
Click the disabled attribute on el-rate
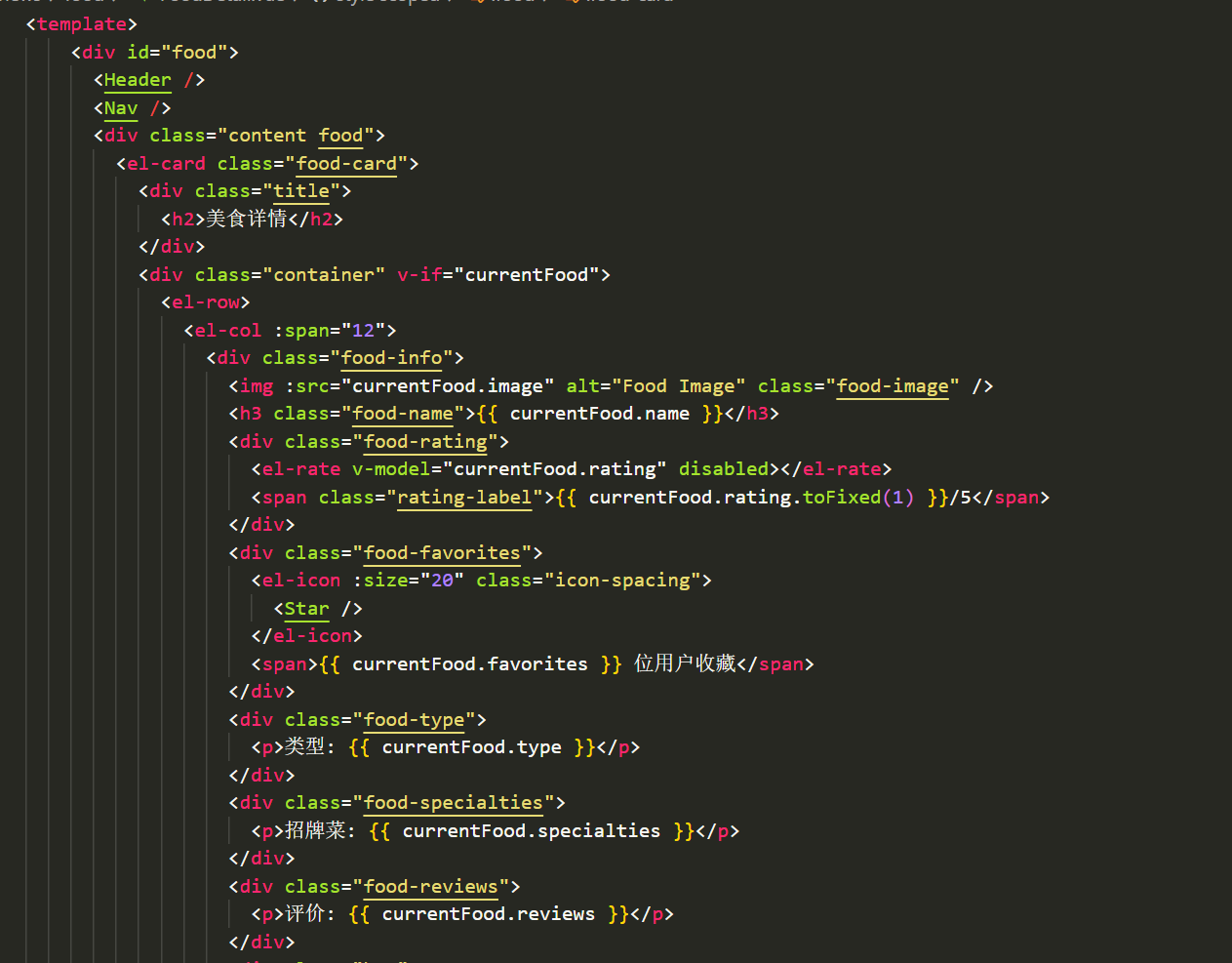724,469
